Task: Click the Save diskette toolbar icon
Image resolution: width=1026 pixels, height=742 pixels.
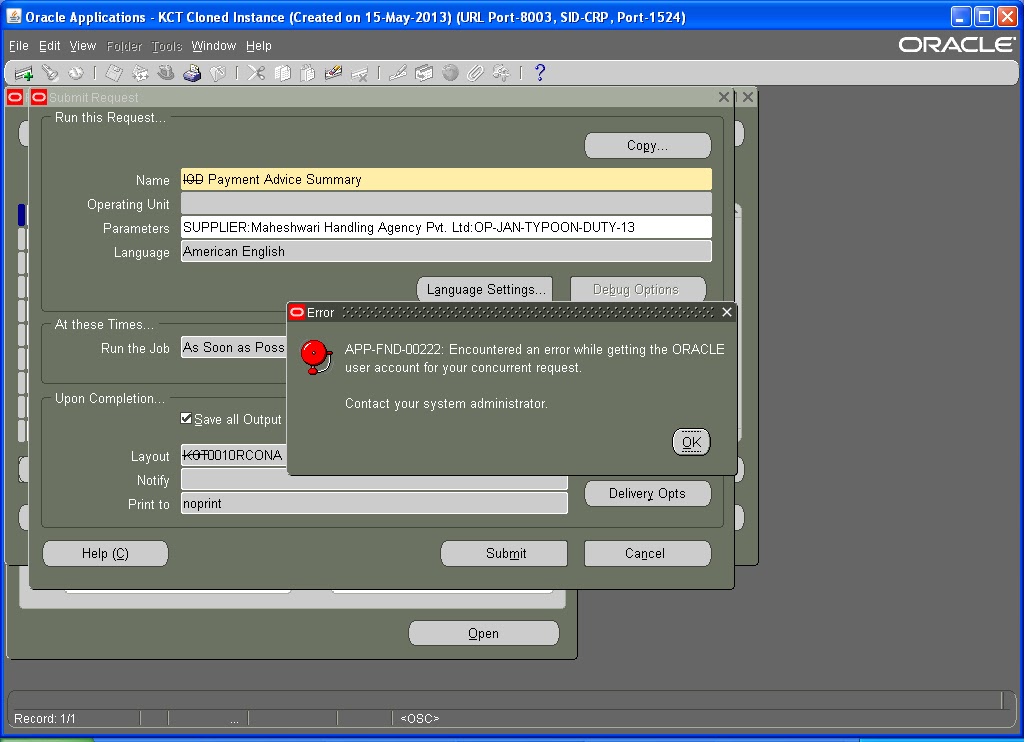Action: (114, 73)
